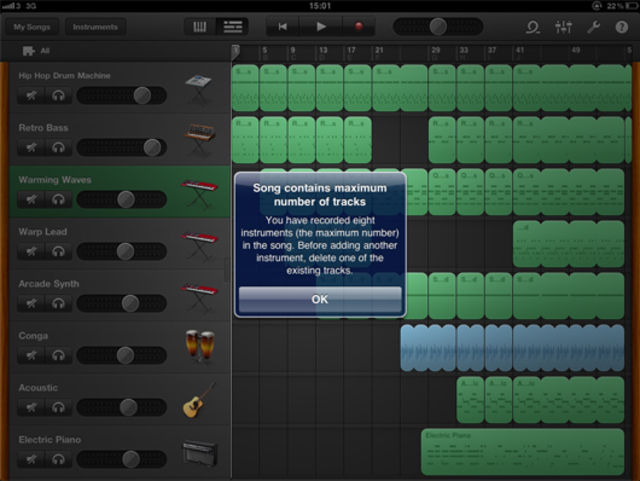Go to beginning of song
The height and width of the screenshot is (481, 640).
(282, 27)
